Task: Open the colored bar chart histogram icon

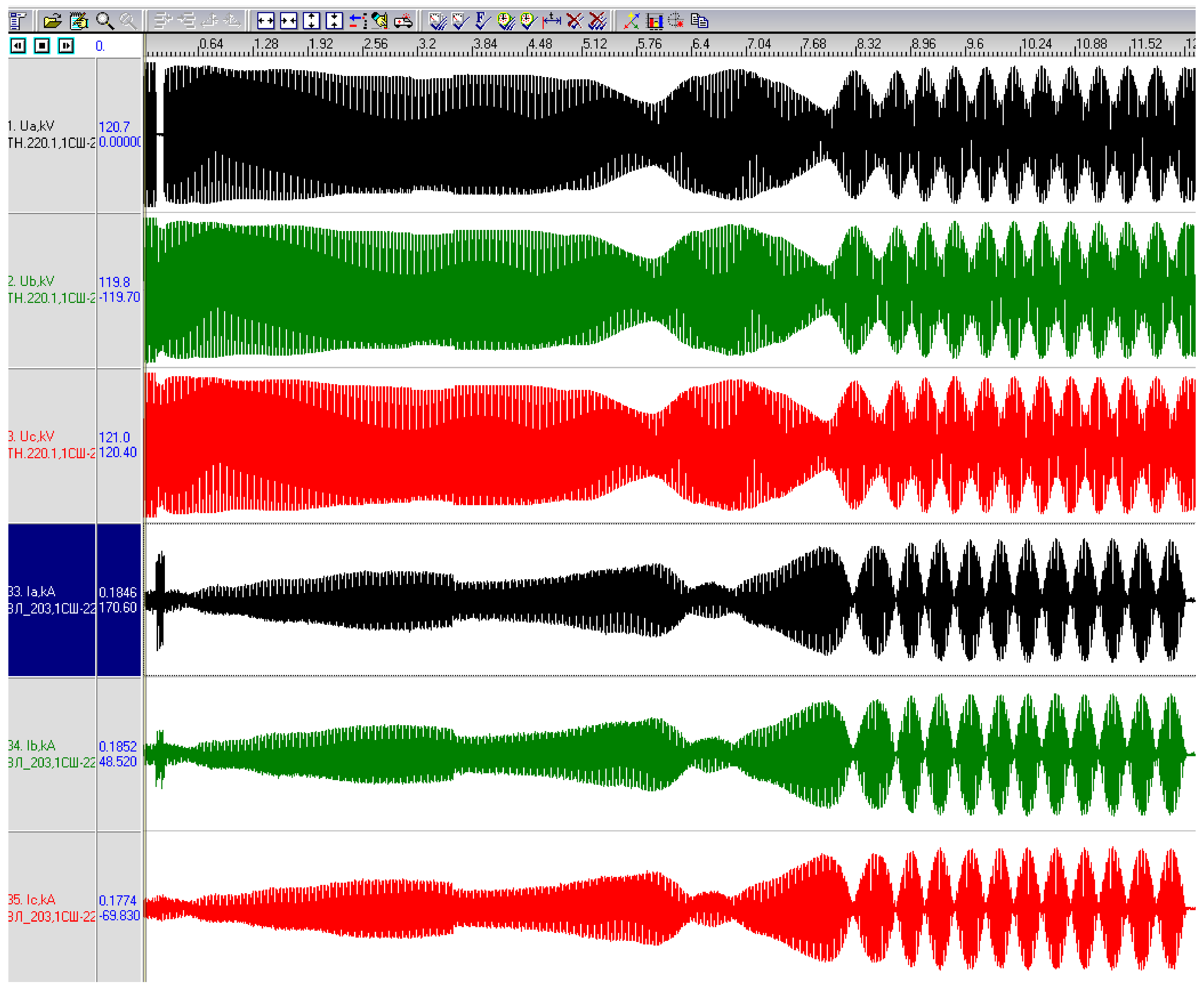Action: (654, 21)
